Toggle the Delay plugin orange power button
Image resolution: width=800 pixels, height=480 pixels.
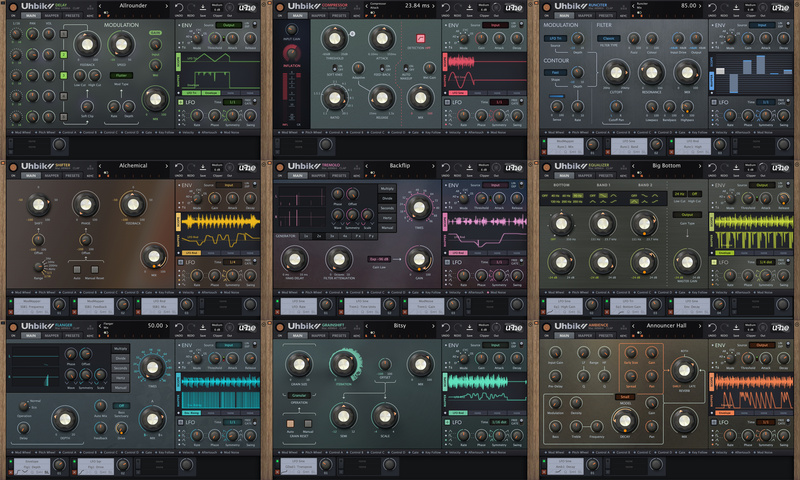(x=12, y=8)
